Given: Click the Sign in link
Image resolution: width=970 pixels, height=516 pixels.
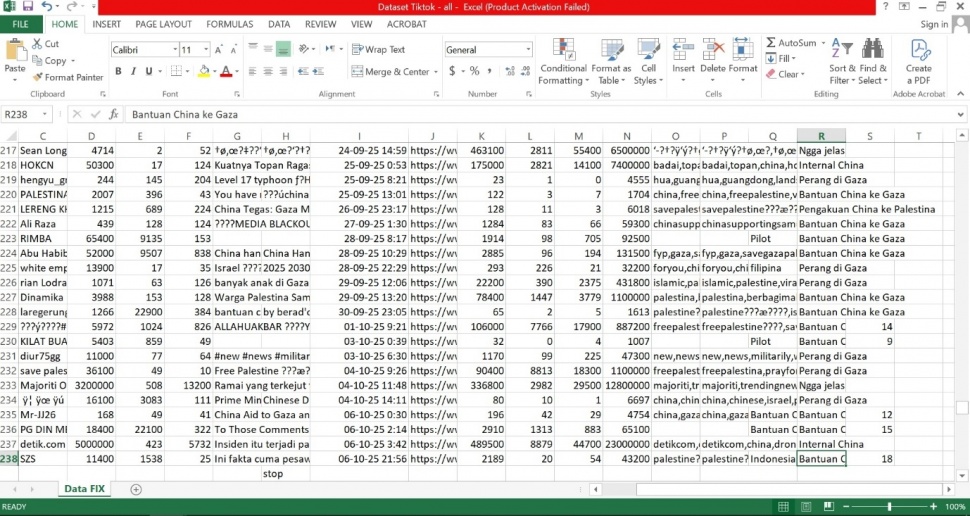Looking at the screenshot, I should [x=934, y=24].
